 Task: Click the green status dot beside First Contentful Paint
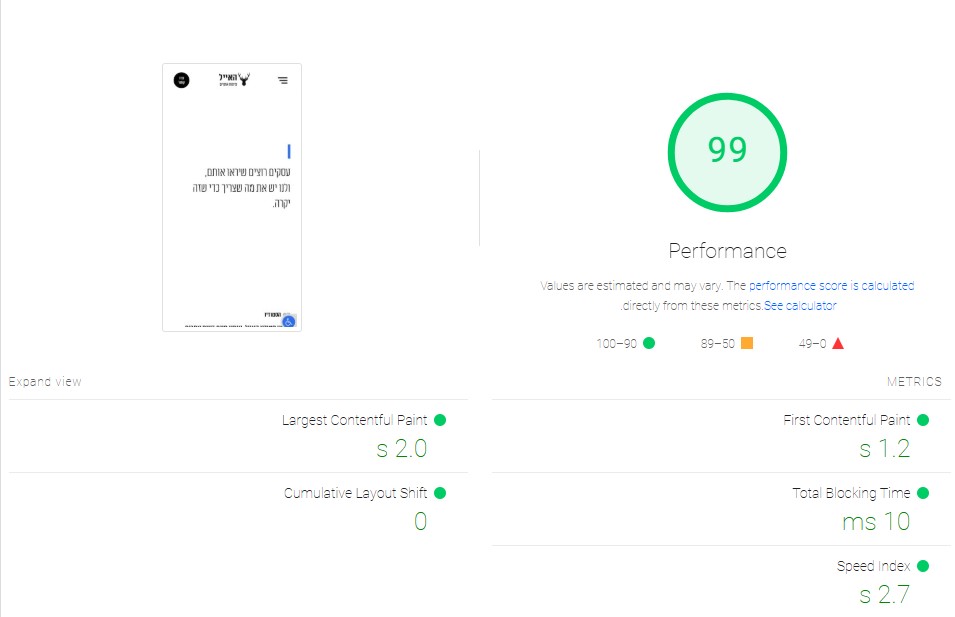click(926, 419)
